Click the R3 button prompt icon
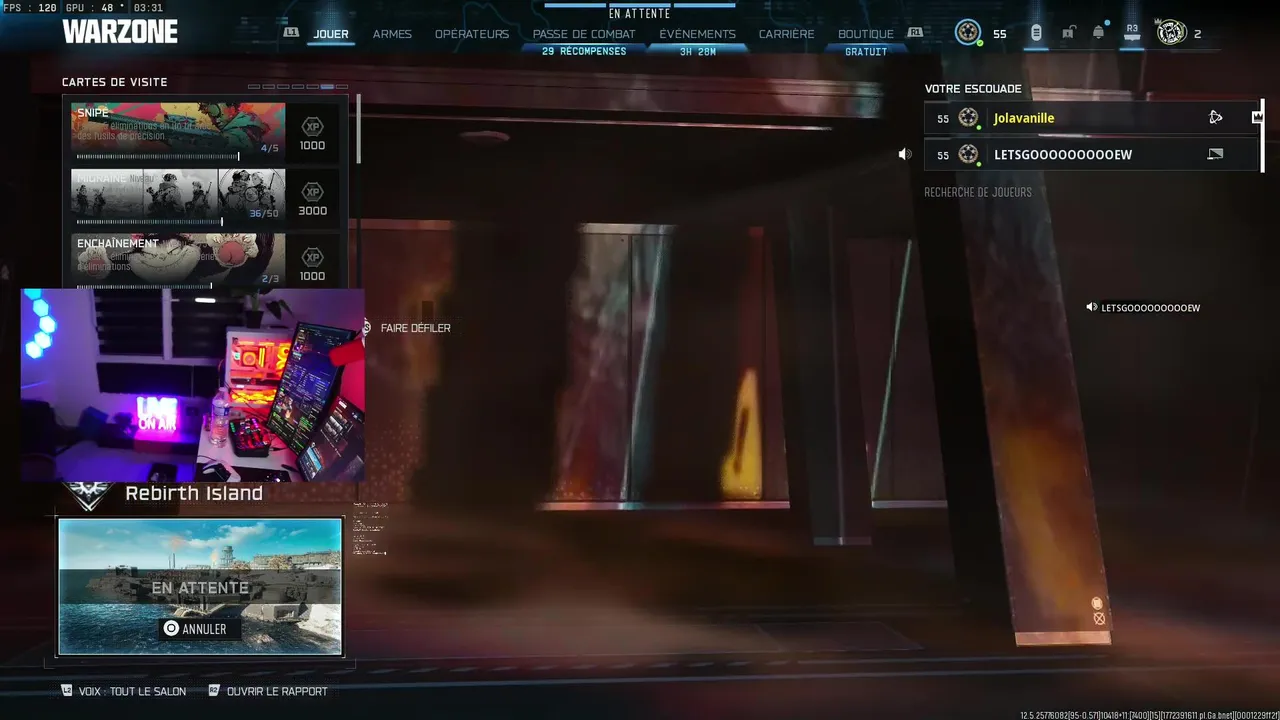Screen dimensions: 1280x720 pyautogui.click(x=1132, y=32)
